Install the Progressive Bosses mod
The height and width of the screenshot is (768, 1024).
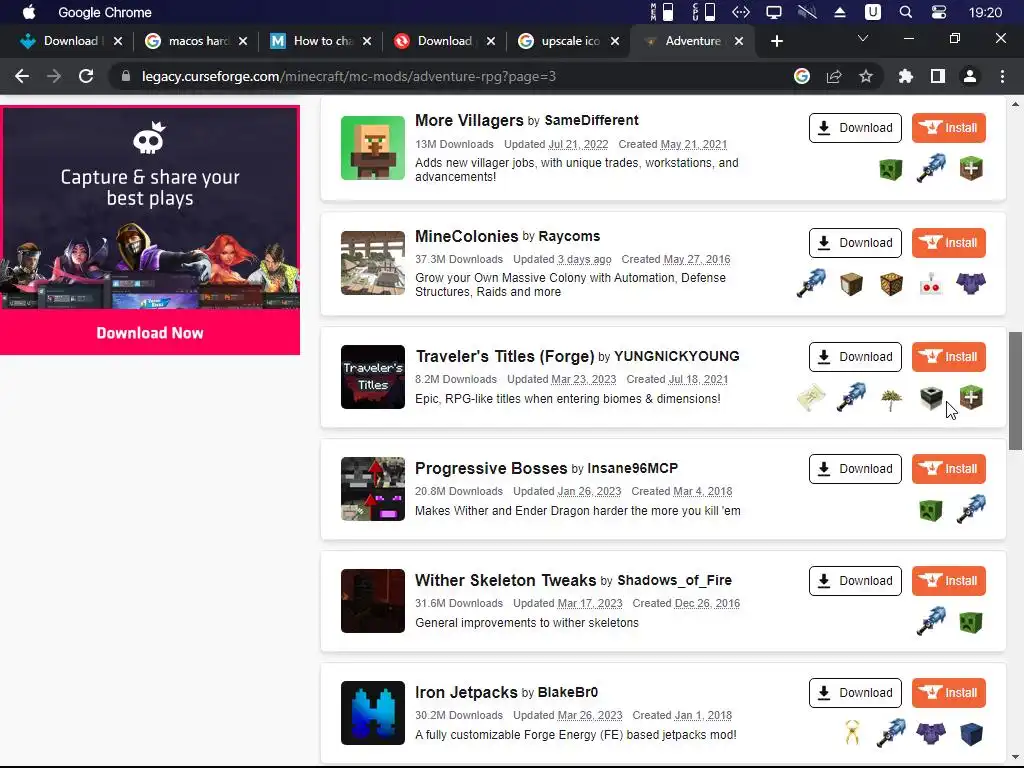tap(948, 469)
